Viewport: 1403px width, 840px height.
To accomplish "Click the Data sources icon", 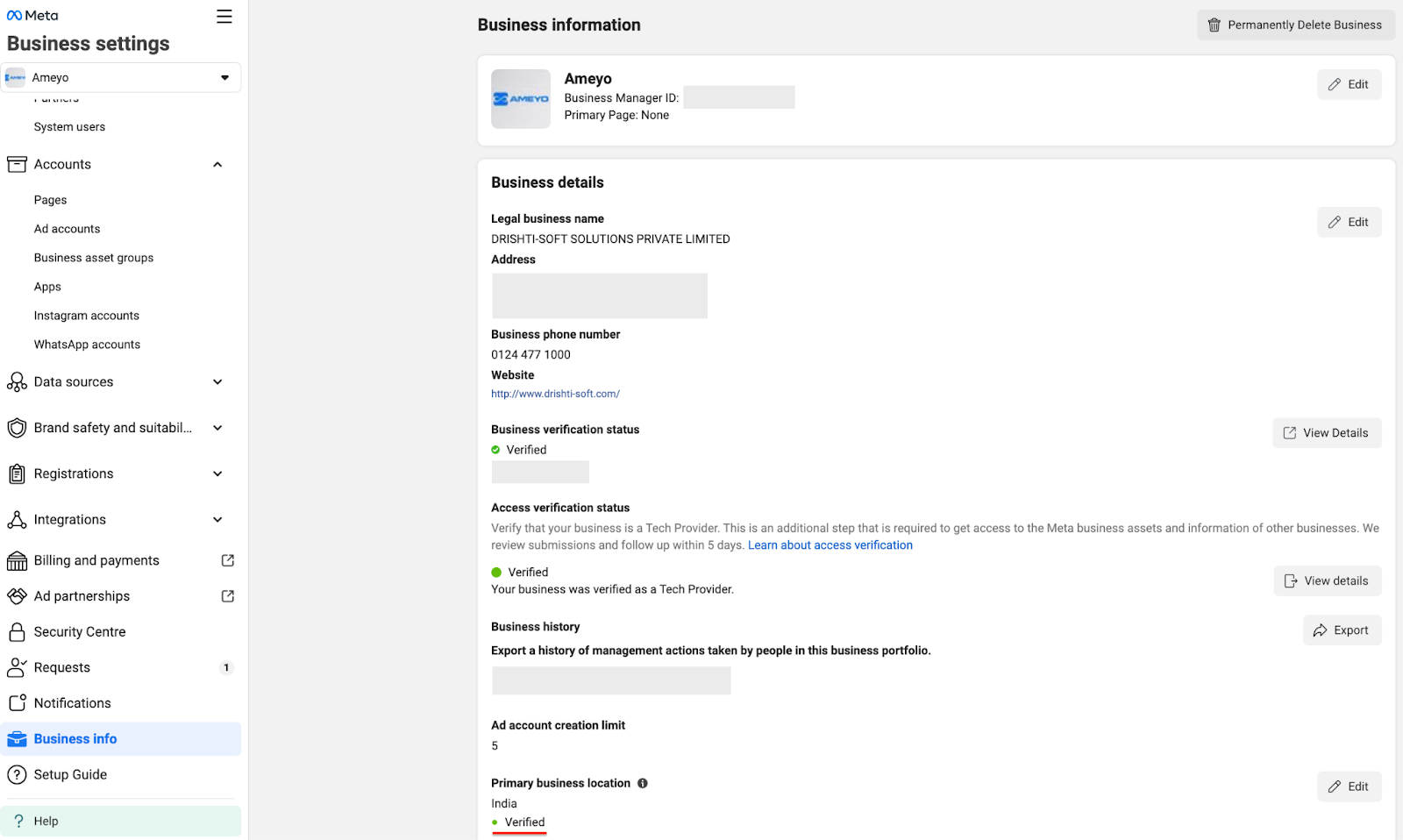I will coord(17,382).
